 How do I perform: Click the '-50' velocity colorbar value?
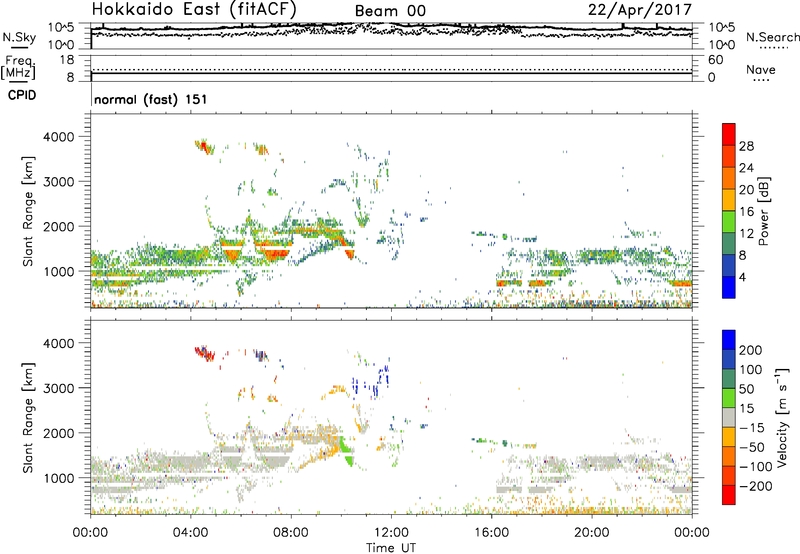[752, 447]
